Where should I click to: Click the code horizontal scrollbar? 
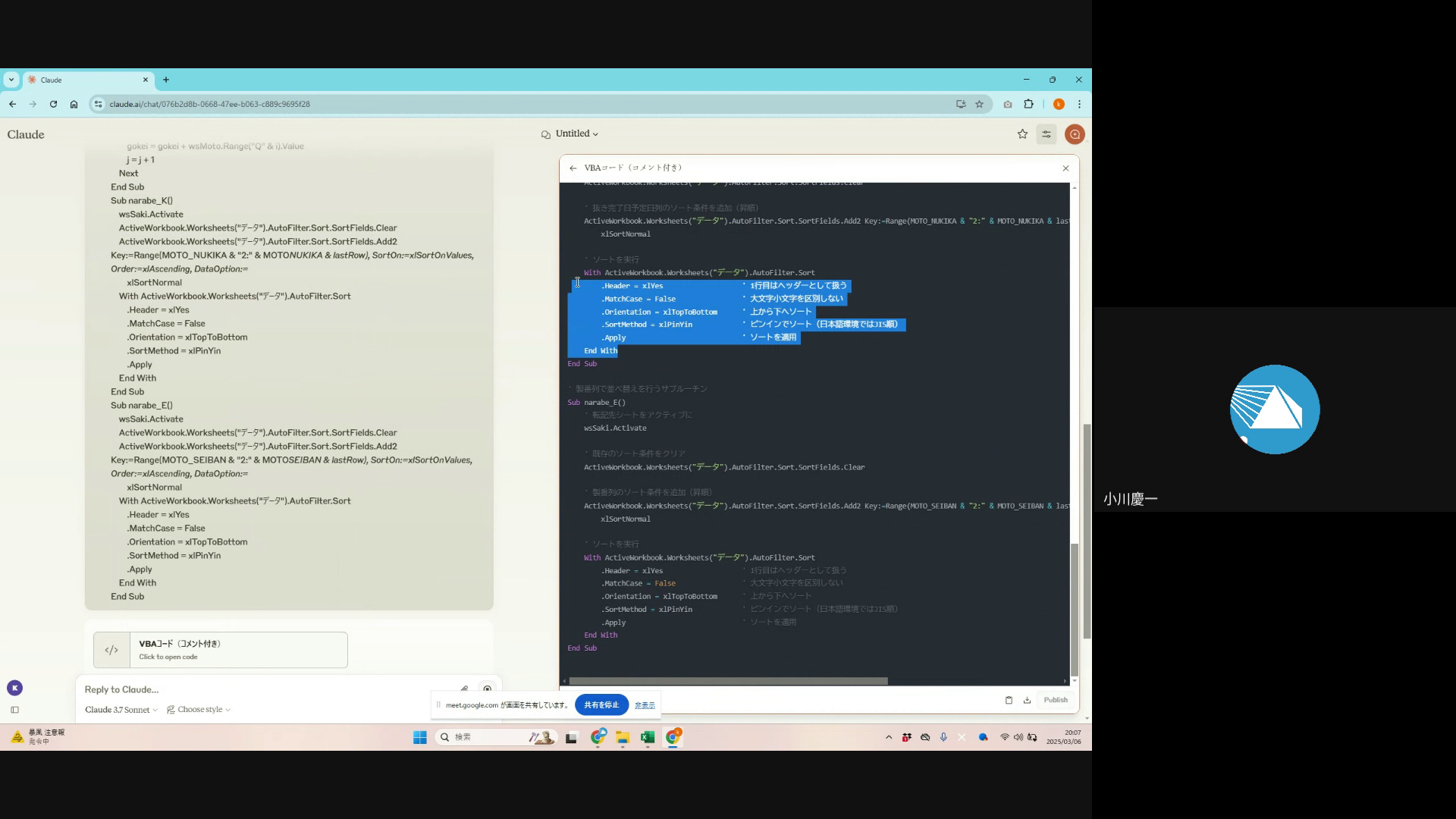(x=728, y=681)
